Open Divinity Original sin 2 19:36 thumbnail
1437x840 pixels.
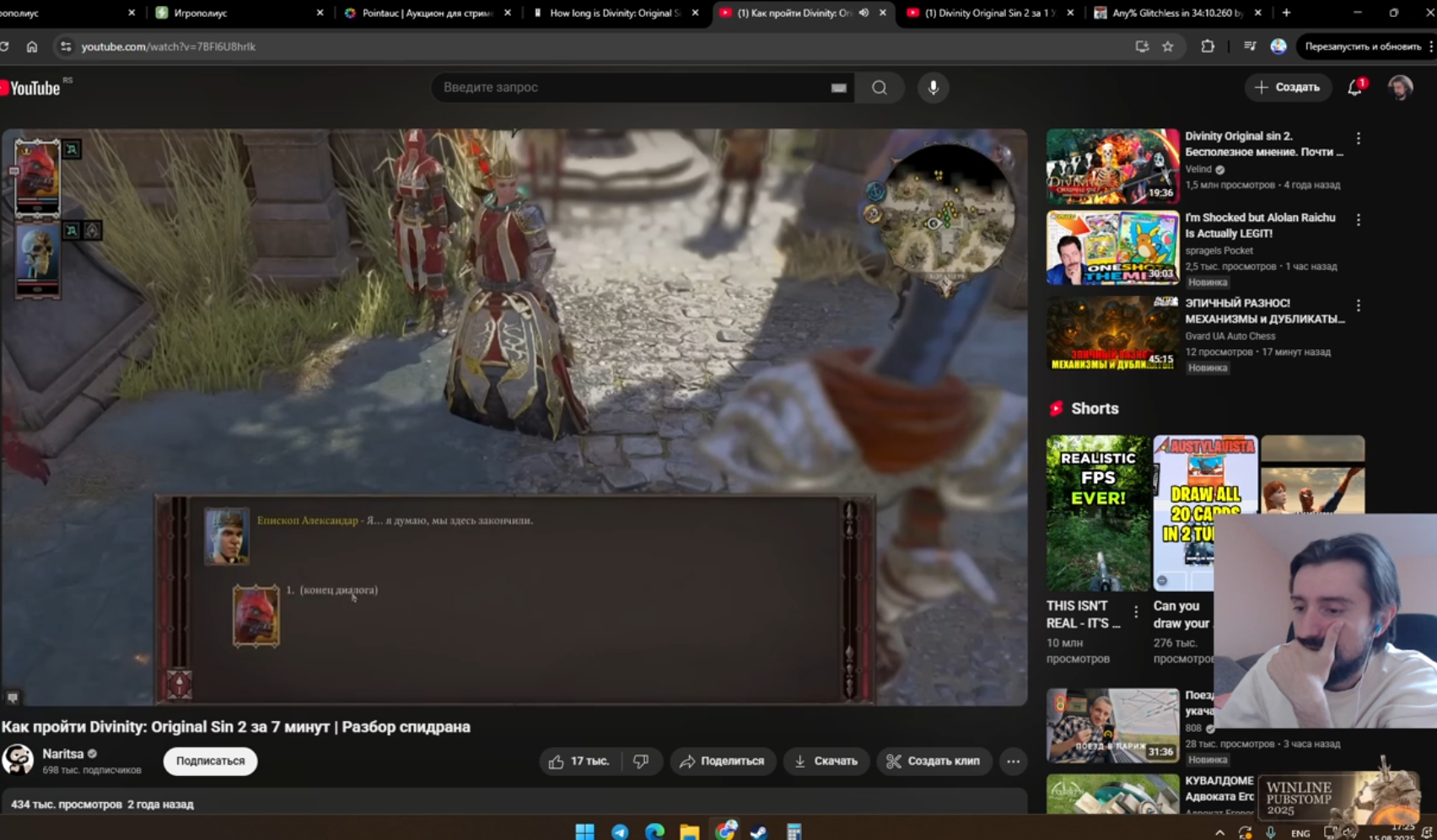point(1112,166)
